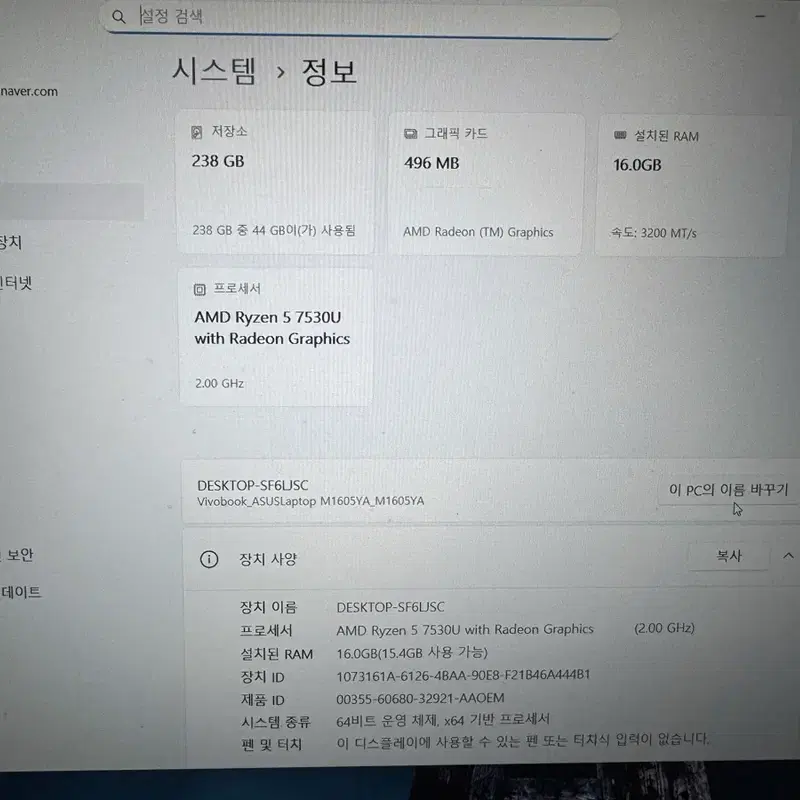Click 2.00 GHz in processor tile
The width and height of the screenshot is (800, 800).
coord(219,384)
